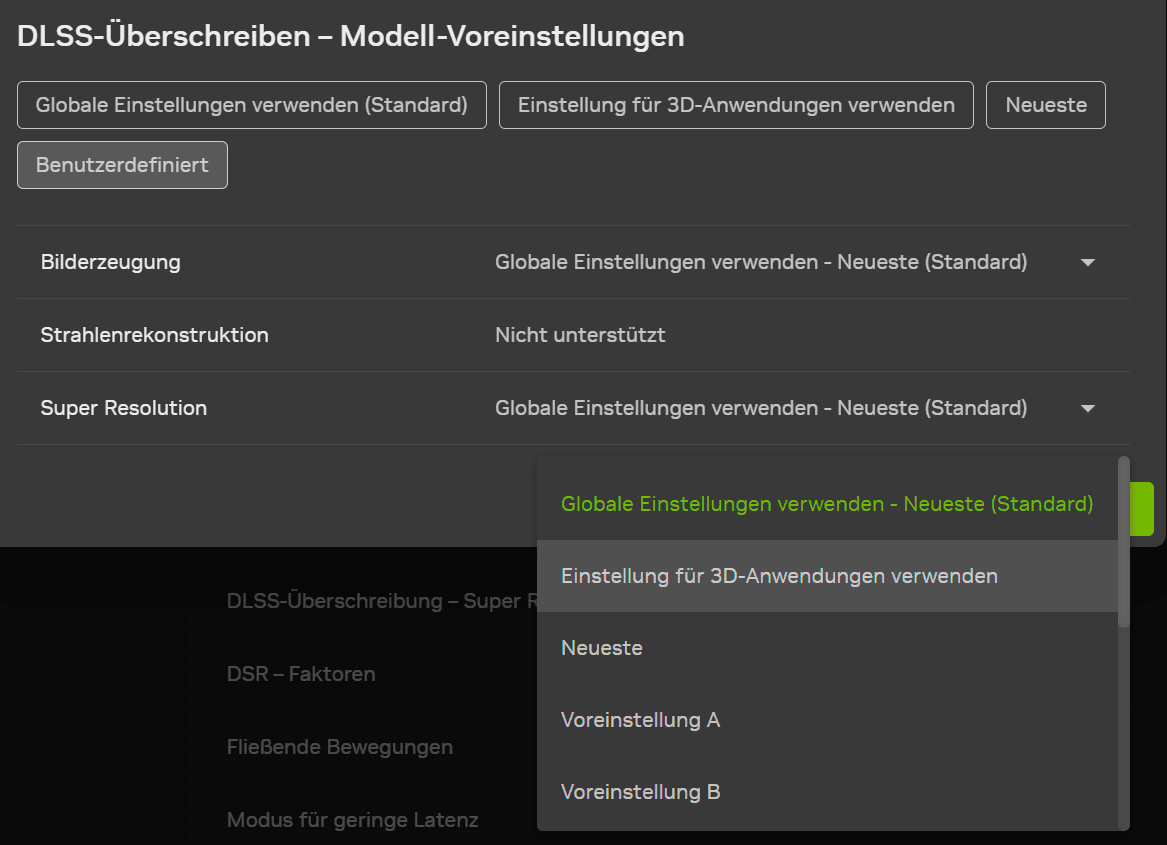The width and height of the screenshot is (1167, 845).
Task: Choose 'Einstellung für 3D-Anwendungen verwenden' preset button
Action: [736, 105]
